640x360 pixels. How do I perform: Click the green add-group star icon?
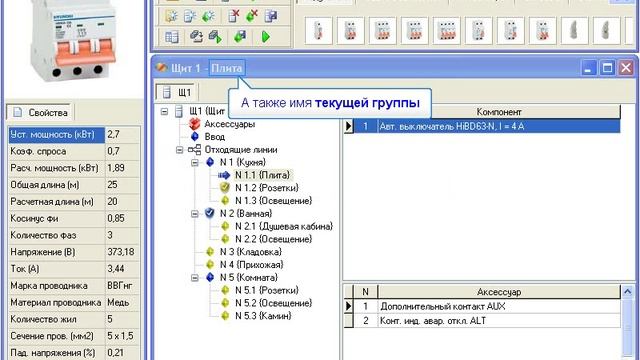[209, 16]
